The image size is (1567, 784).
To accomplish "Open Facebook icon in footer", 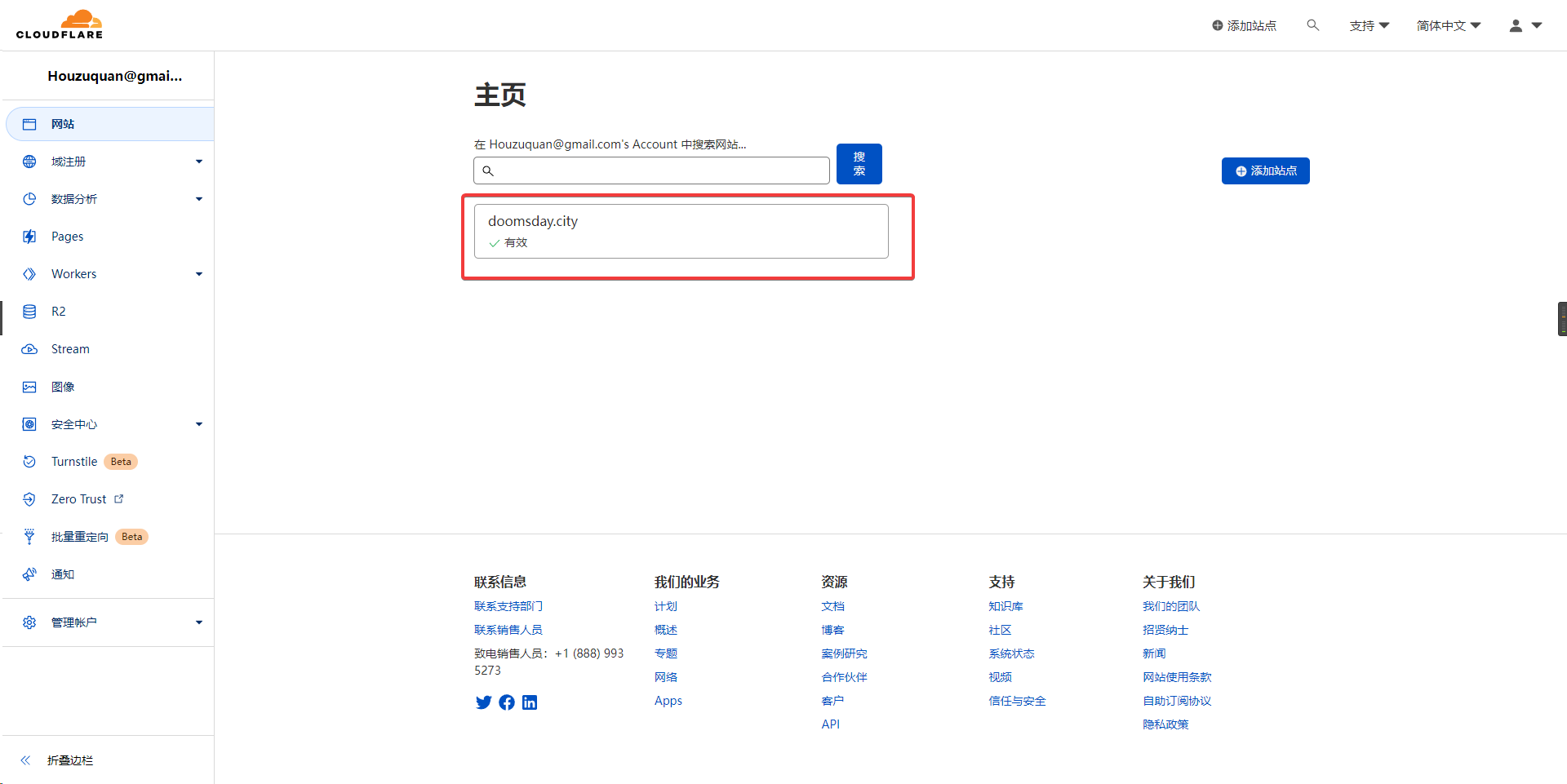I will [507, 702].
